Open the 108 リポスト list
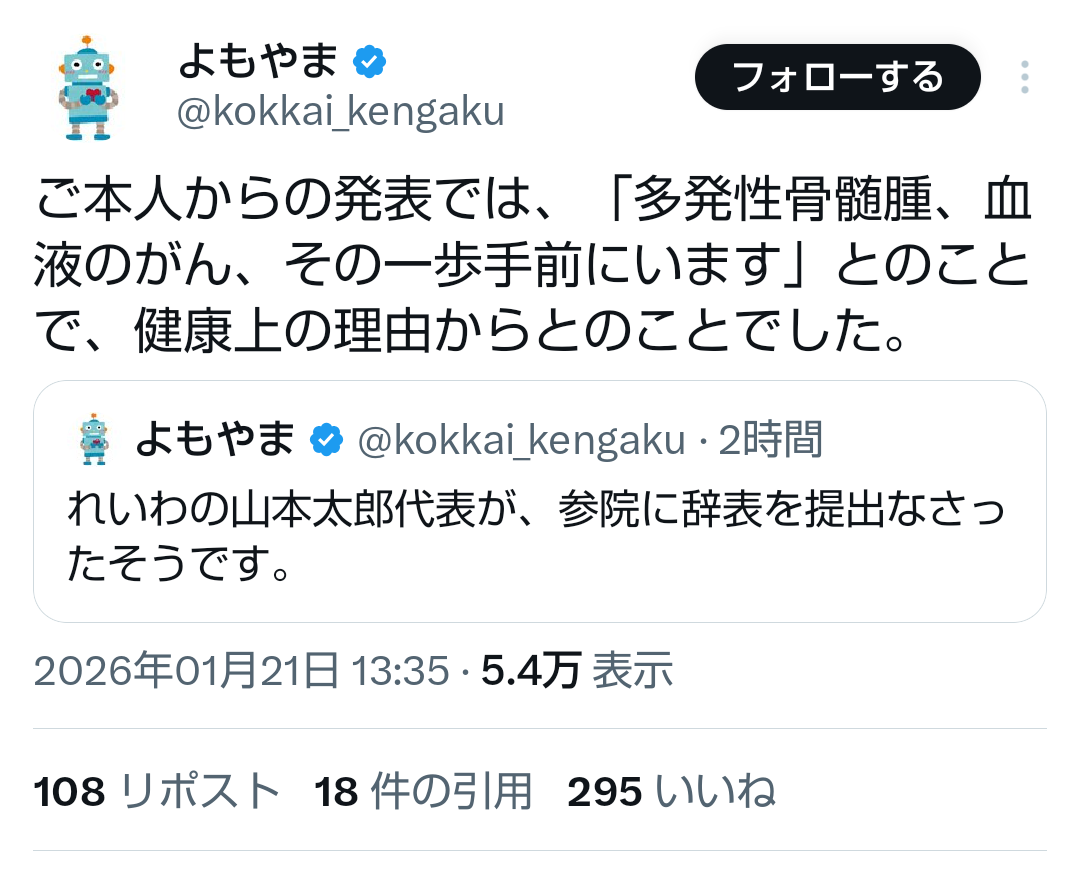1080x888 pixels. coord(156,793)
